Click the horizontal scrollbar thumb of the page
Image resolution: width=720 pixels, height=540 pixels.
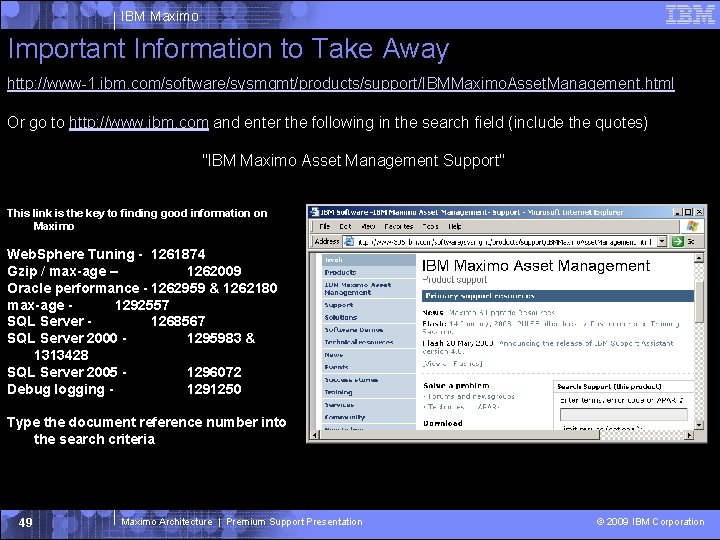[x=459, y=434]
